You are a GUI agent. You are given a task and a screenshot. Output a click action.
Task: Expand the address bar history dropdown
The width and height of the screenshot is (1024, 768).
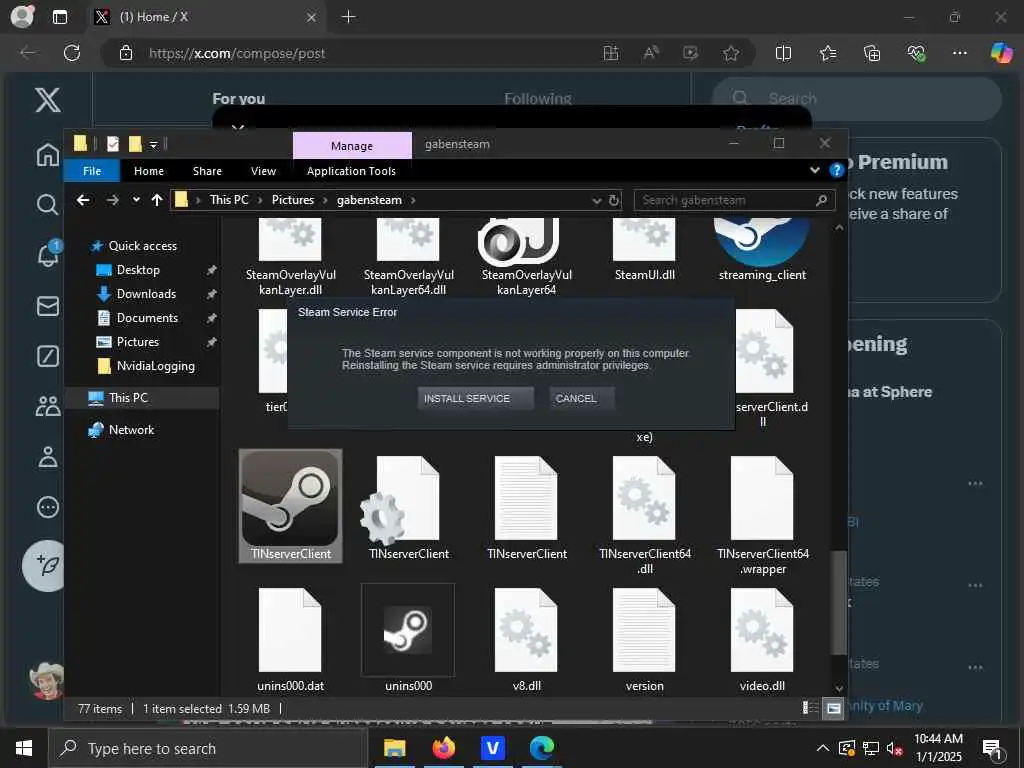[596, 200]
